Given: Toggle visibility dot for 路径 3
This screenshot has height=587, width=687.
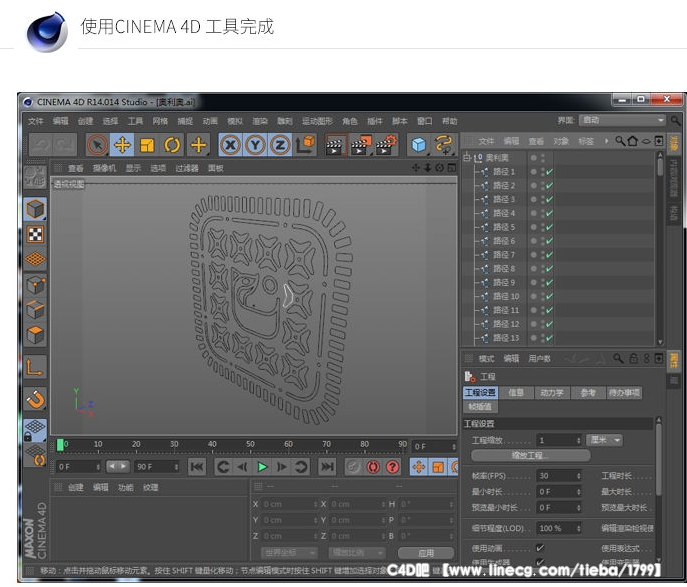Looking at the screenshot, I should 534,199.
